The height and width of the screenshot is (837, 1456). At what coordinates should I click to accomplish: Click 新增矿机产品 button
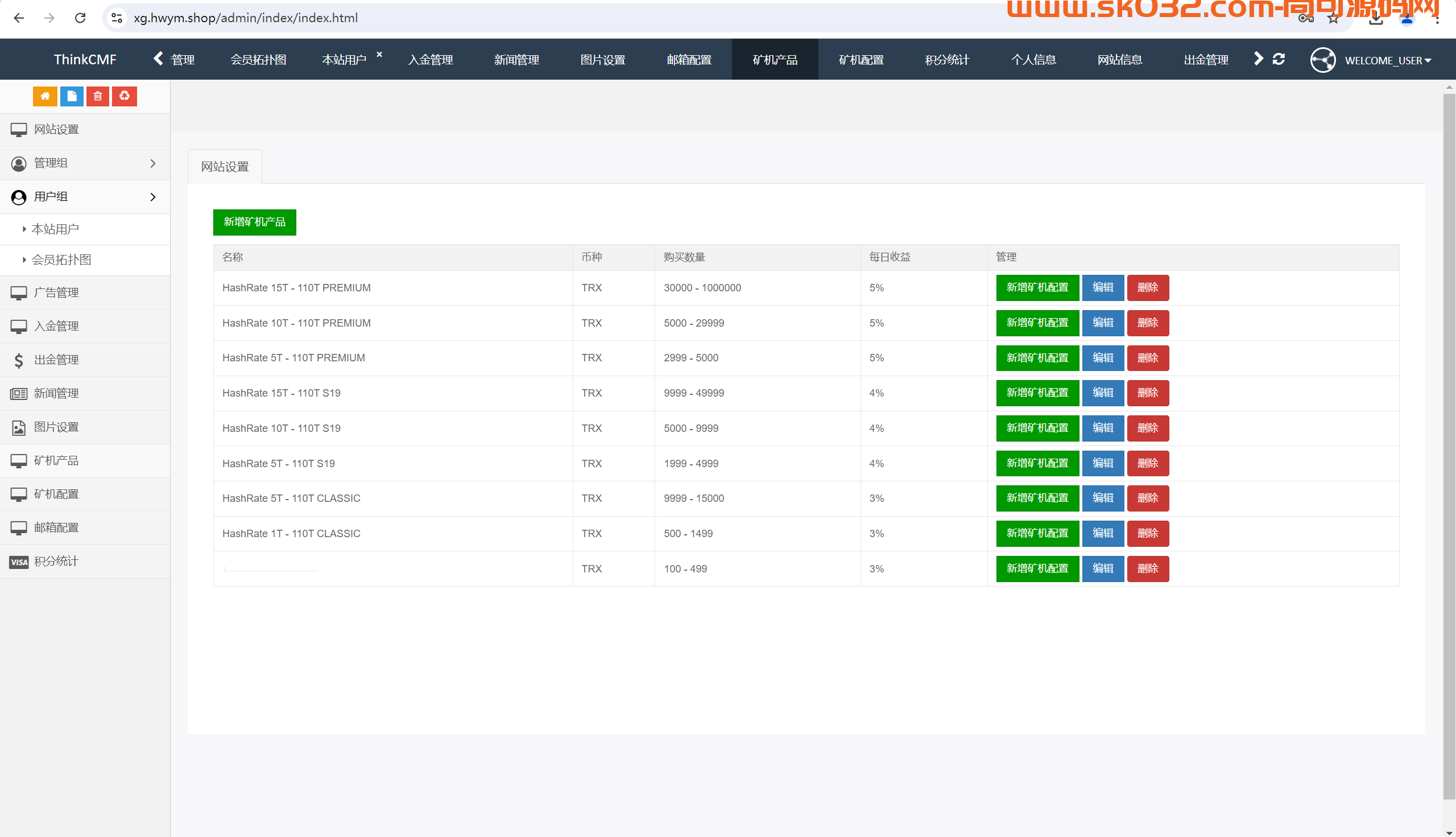click(x=254, y=222)
